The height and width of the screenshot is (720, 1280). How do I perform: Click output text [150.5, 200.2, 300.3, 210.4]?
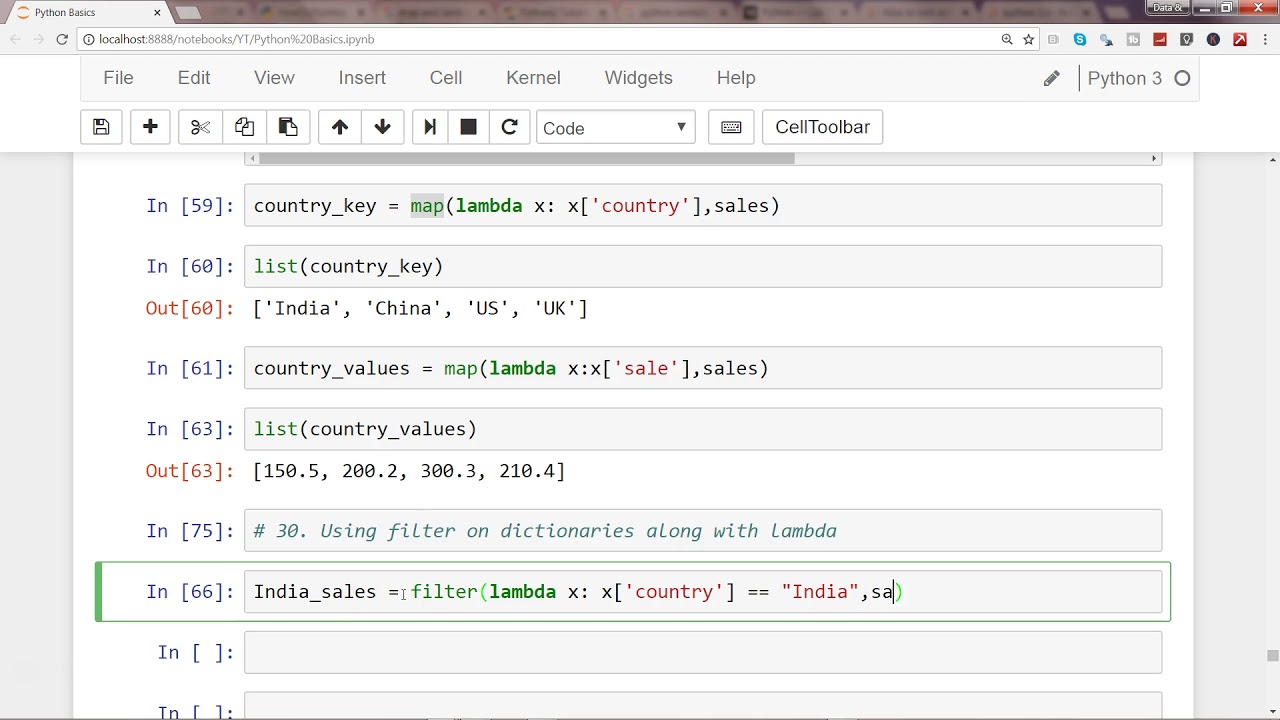pos(410,471)
